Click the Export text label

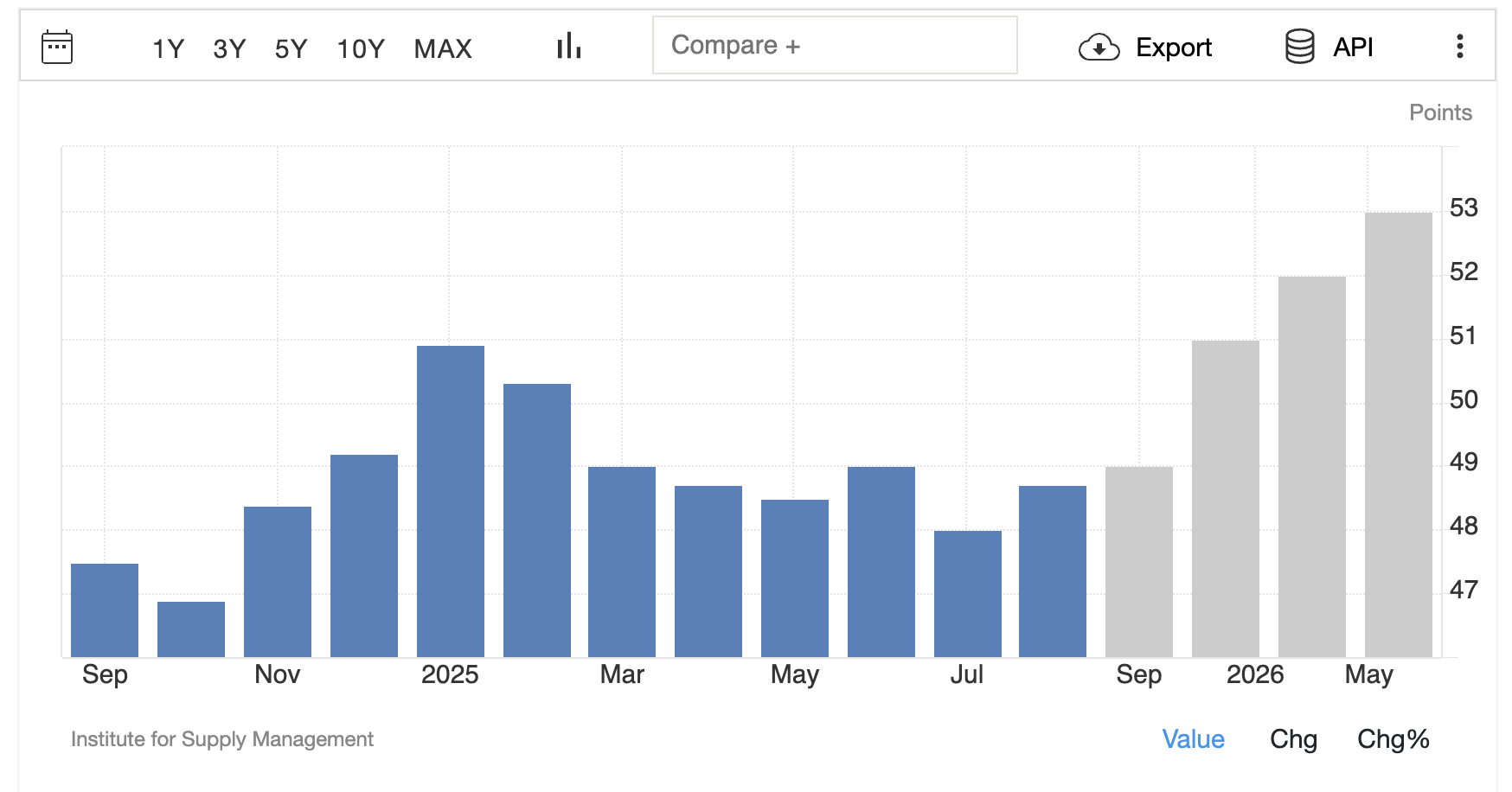[1173, 48]
